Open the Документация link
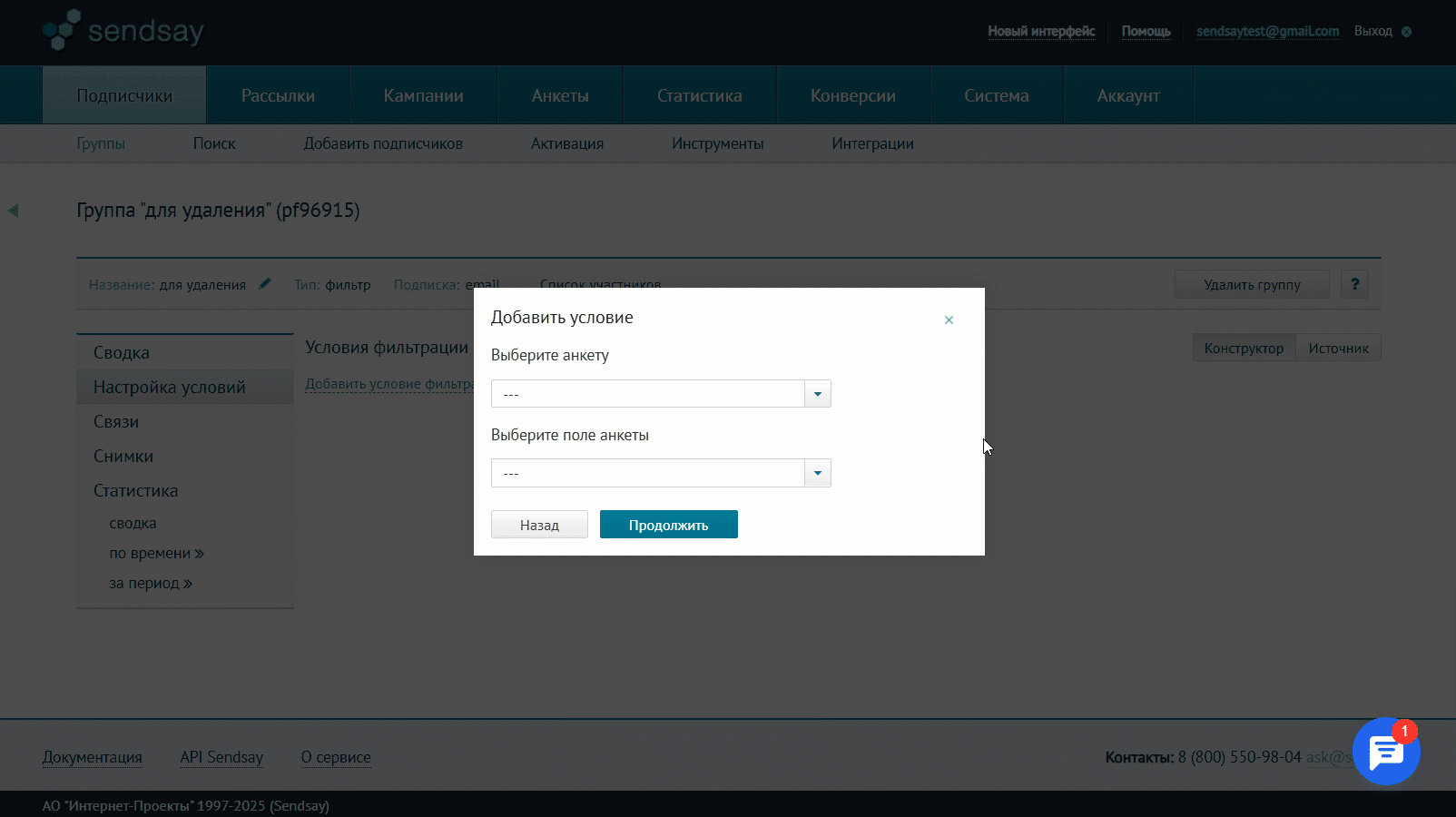Image resolution: width=1456 pixels, height=817 pixels. pos(92,757)
